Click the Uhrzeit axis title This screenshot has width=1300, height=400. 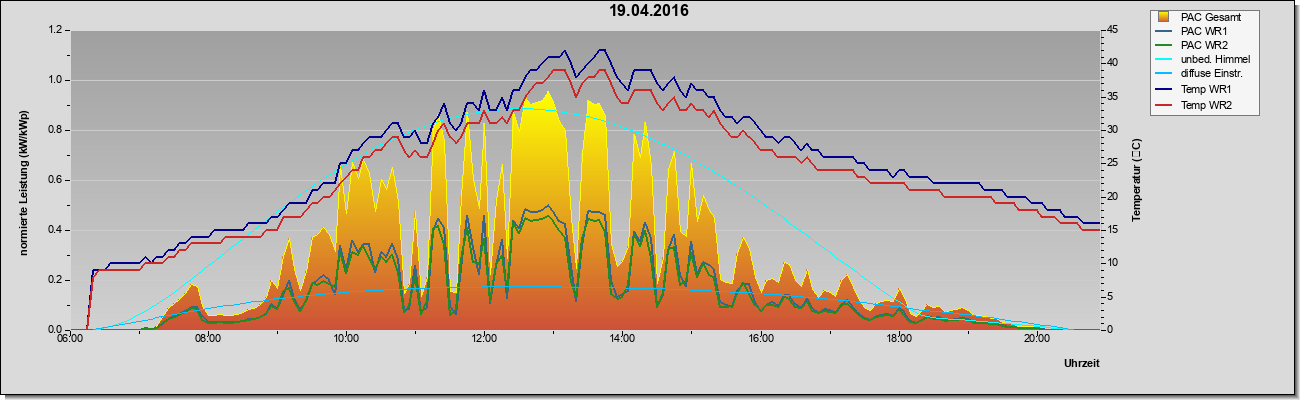pos(1082,365)
